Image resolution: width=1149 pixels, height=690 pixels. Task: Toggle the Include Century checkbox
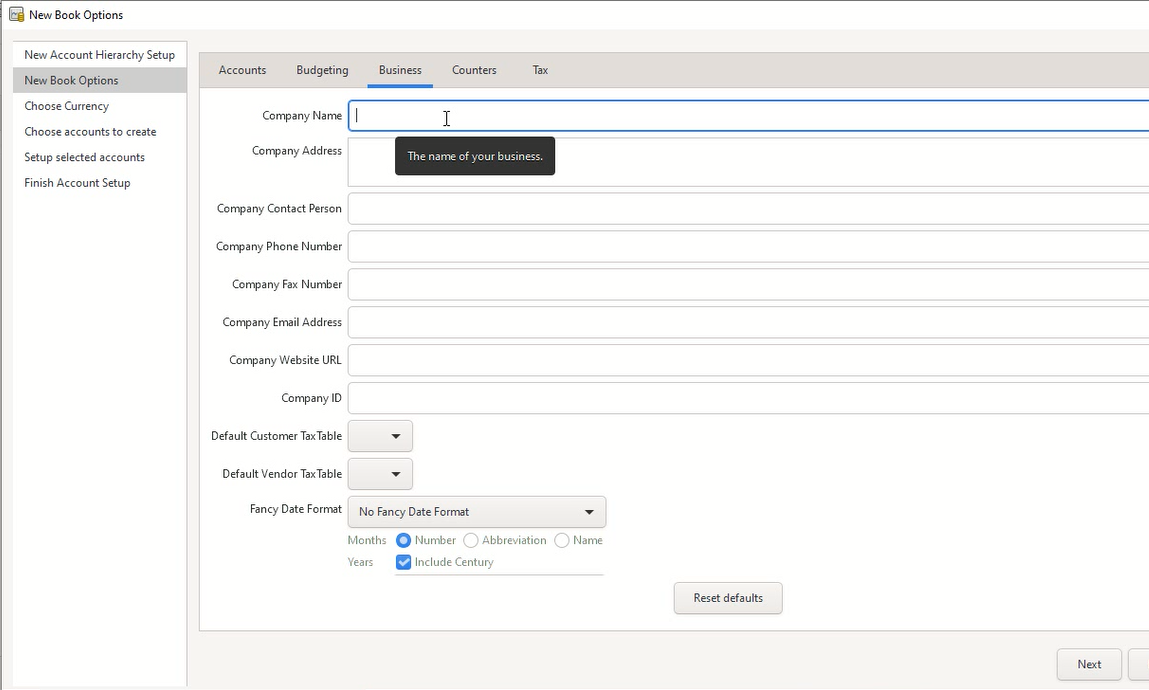click(404, 562)
